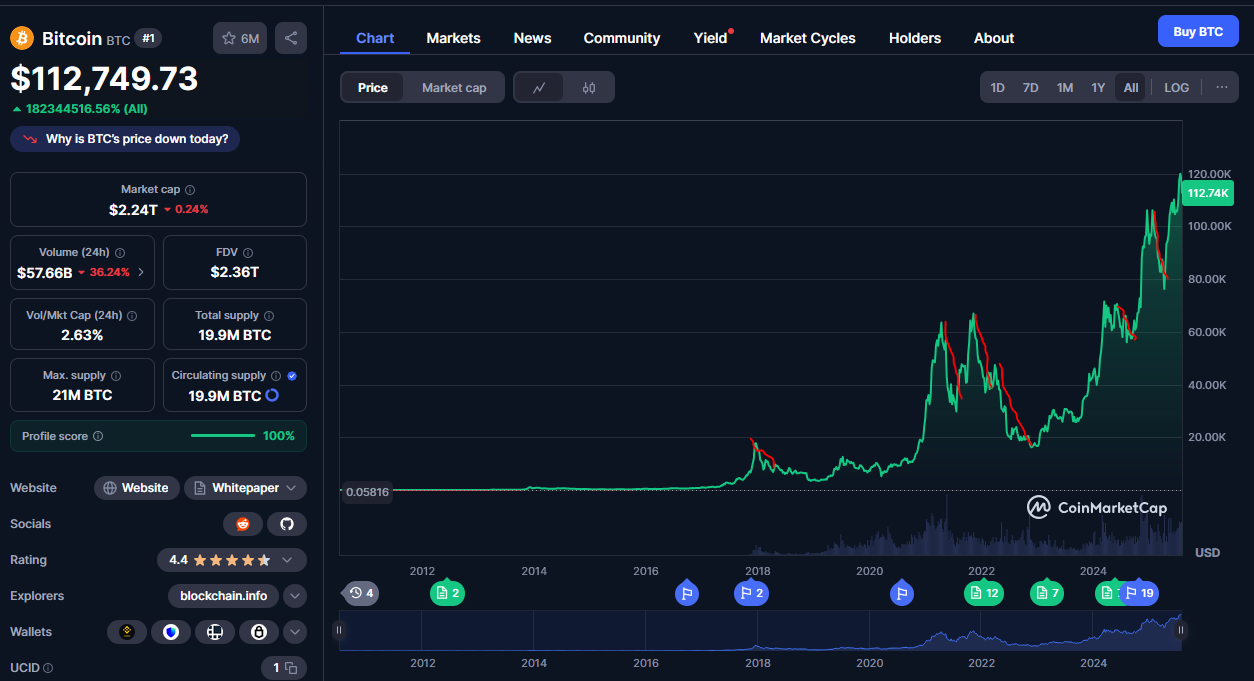Viewport: 1254px width, 681px height.
Task: Click the left range handle of chart navigator
Action: (x=339, y=630)
